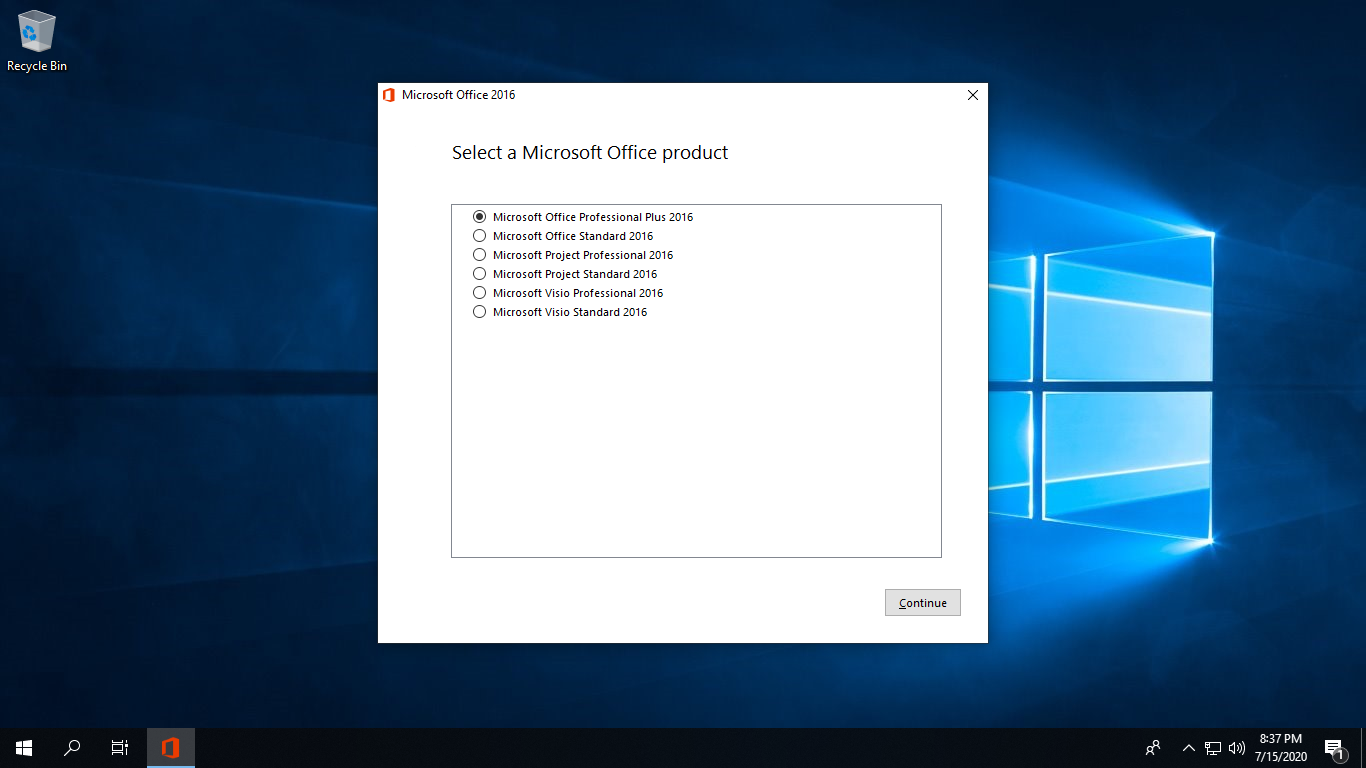Open Task View from the taskbar
Viewport: 1366px width, 768px height.
(120, 747)
